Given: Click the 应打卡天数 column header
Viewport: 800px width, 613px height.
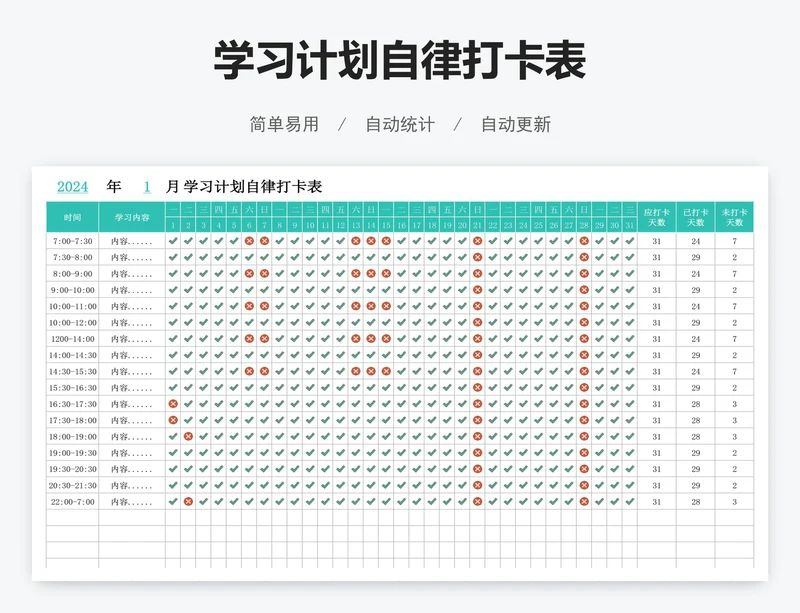Looking at the screenshot, I should (657, 217).
